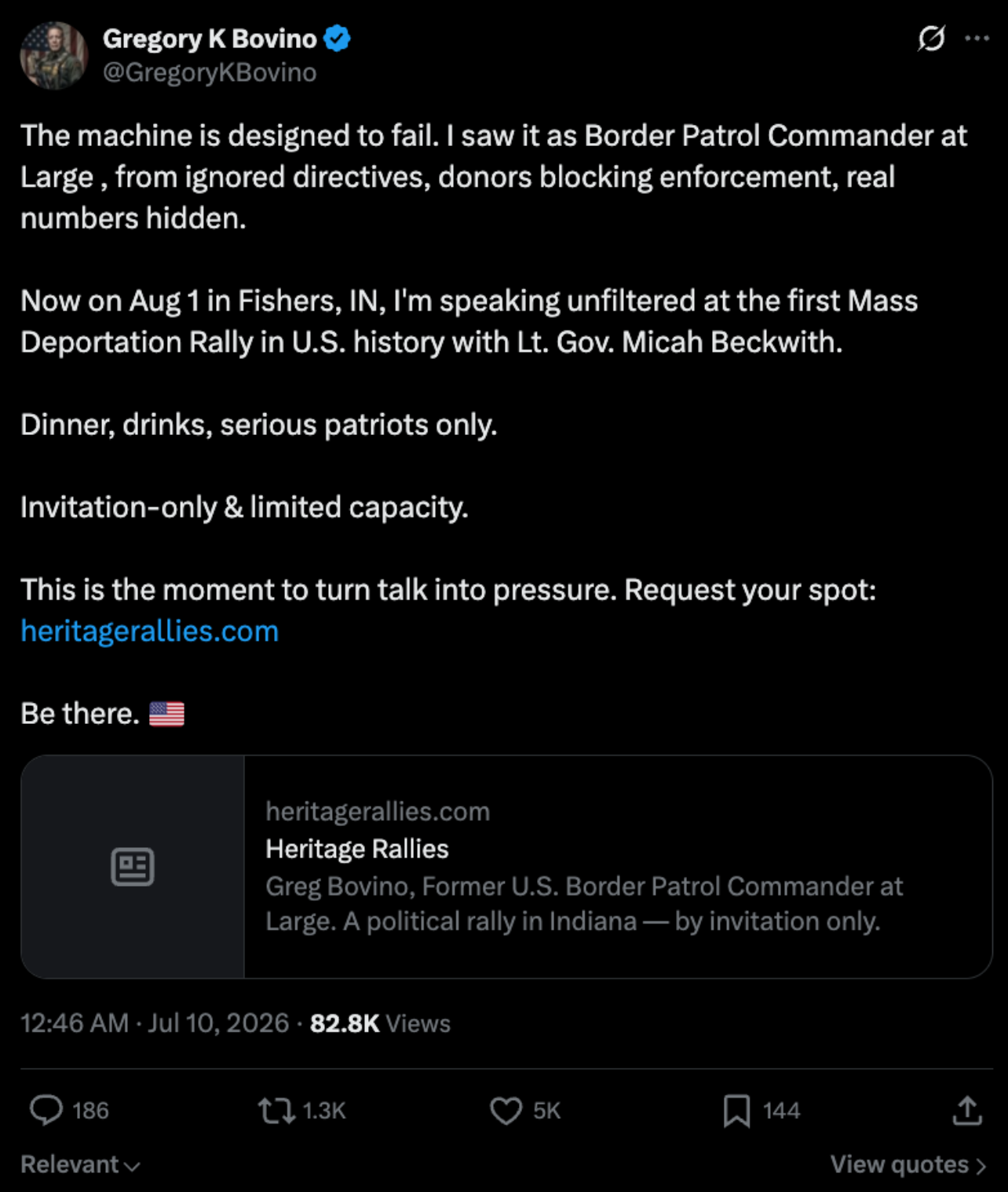
Task: Follow the heritagerallies.com link in the post text
Action: 150,631
